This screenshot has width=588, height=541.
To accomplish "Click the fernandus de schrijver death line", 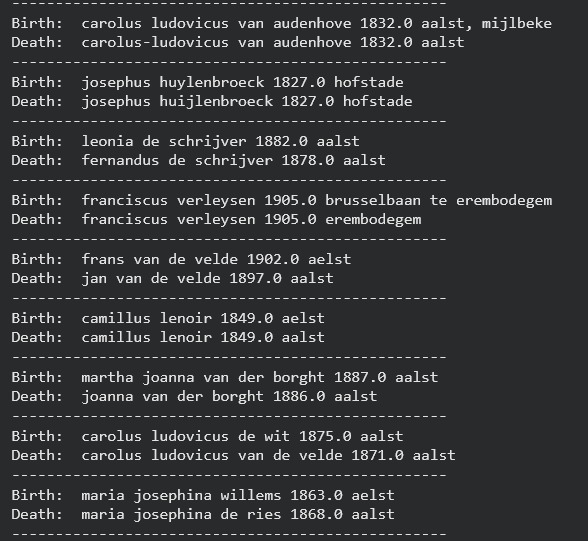I will pos(198,160).
